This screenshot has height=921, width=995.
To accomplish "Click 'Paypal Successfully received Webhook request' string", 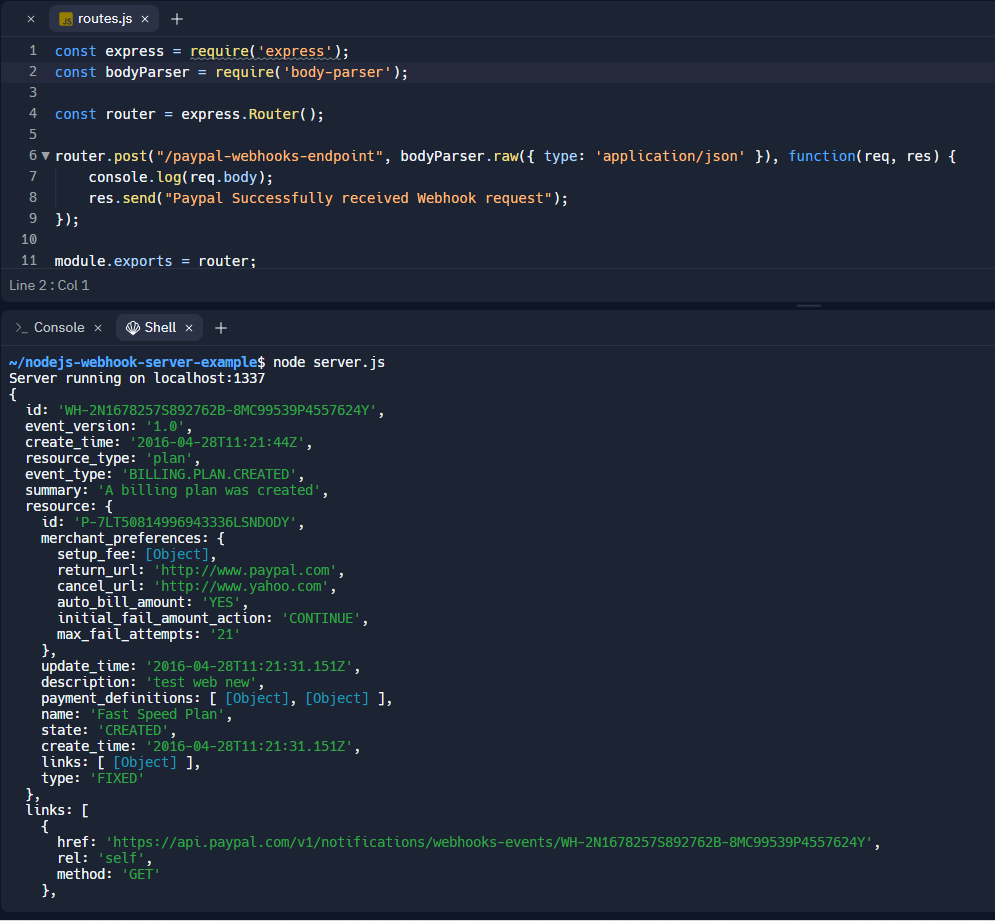I will click(359, 198).
